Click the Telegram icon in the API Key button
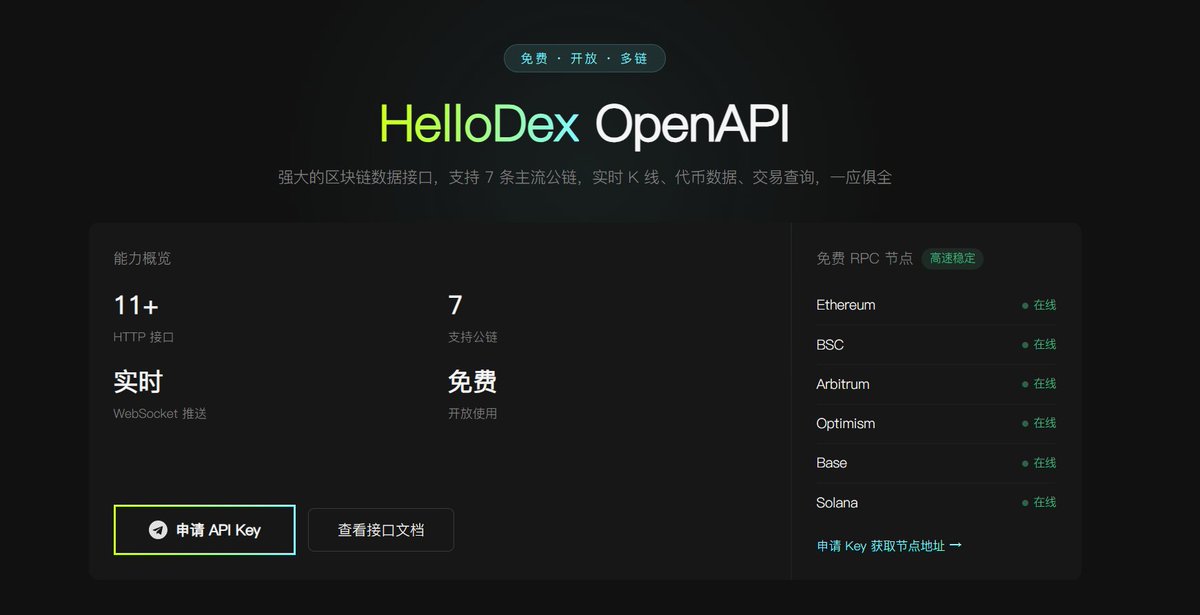Image resolution: width=1200 pixels, height=615 pixels. coord(158,530)
